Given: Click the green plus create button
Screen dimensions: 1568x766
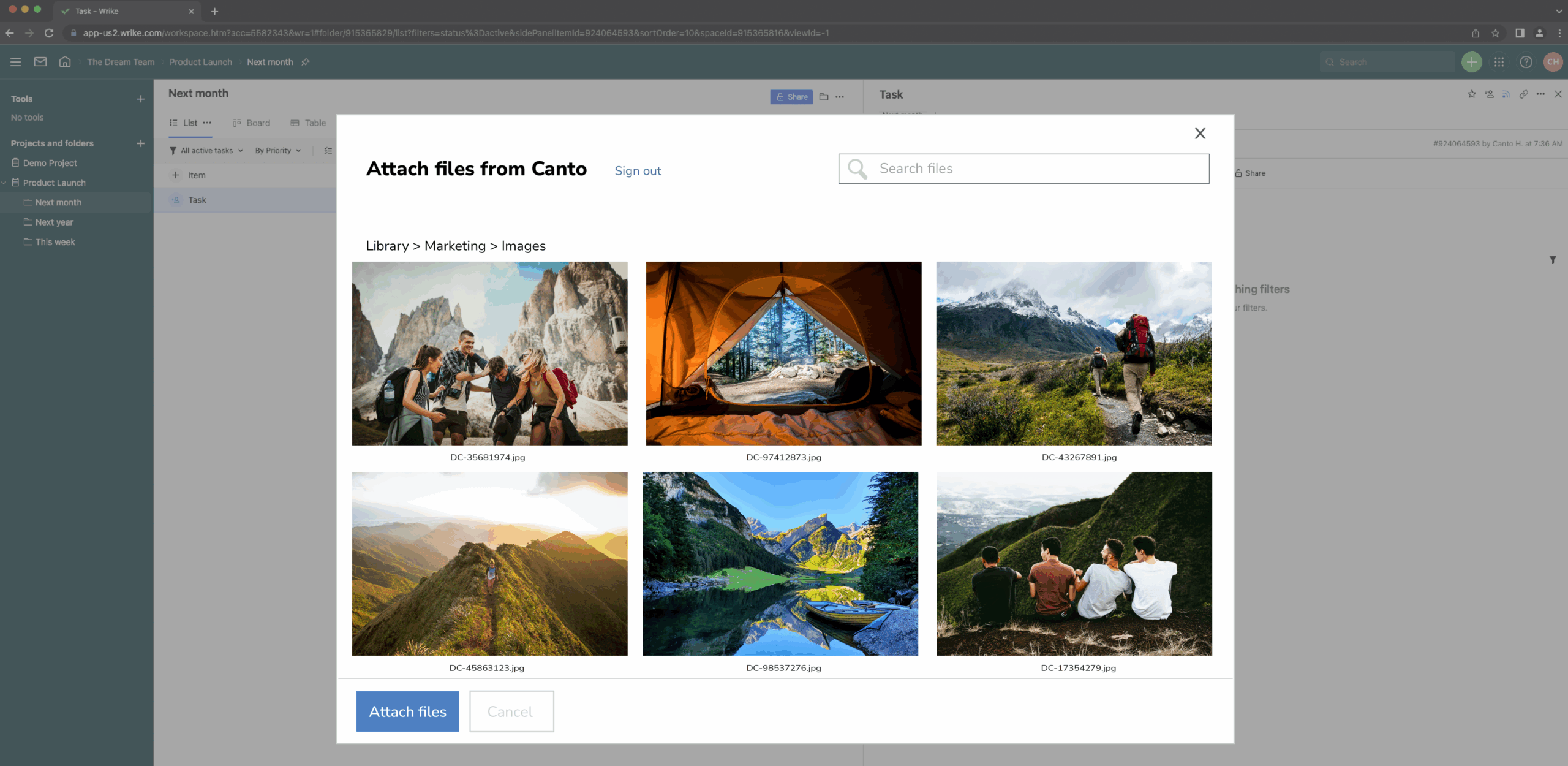Looking at the screenshot, I should click(1471, 62).
